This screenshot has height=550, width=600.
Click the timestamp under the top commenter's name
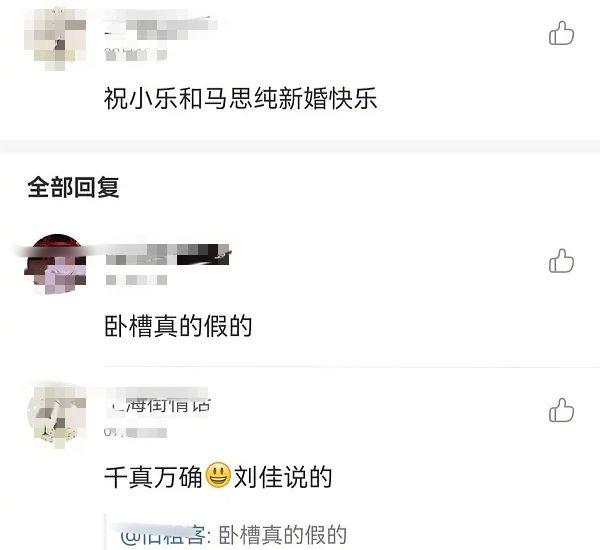tap(136, 54)
